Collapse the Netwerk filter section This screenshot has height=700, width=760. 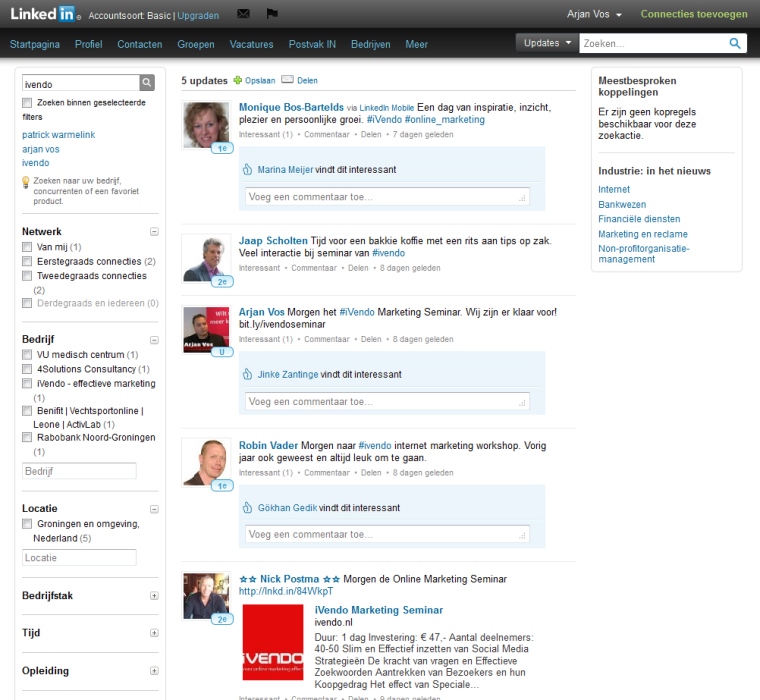[x=154, y=232]
